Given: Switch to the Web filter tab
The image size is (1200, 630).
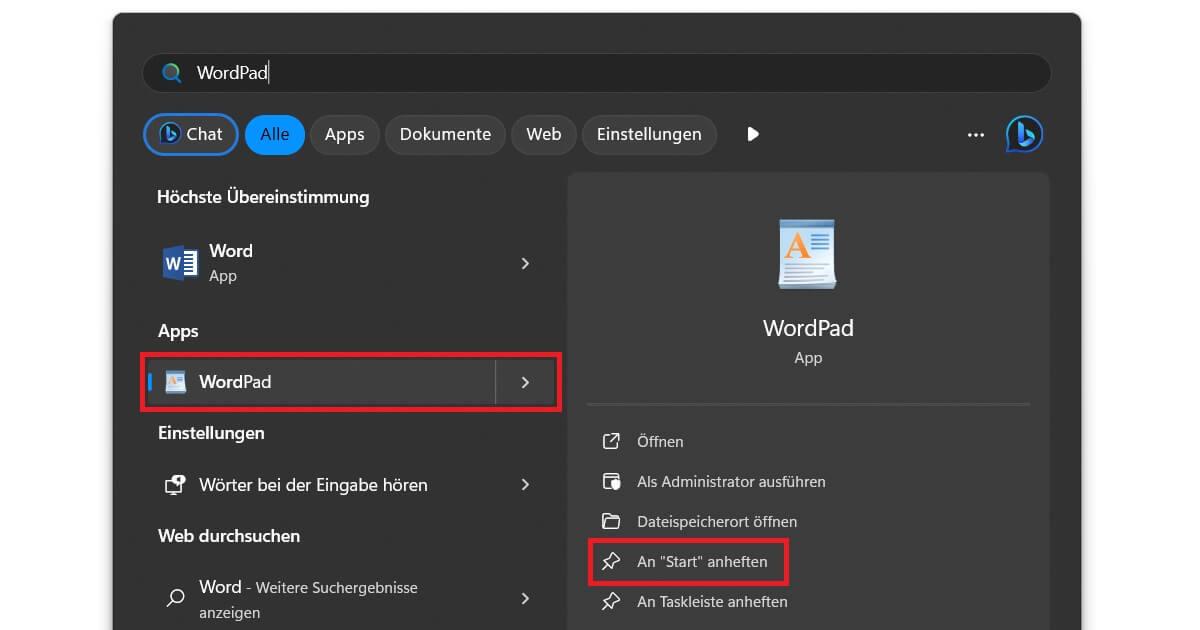Looking at the screenshot, I should 543,134.
